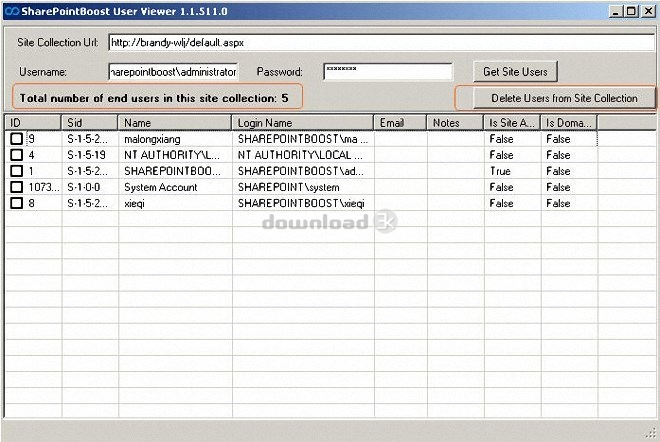Viewport: 660px width, 442px height.
Task: Select the xieqi name cell
Action: (x=134, y=203)
